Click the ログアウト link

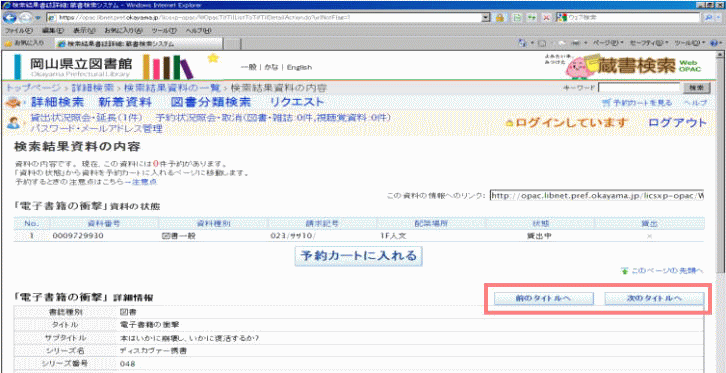(x=677, y=123)
